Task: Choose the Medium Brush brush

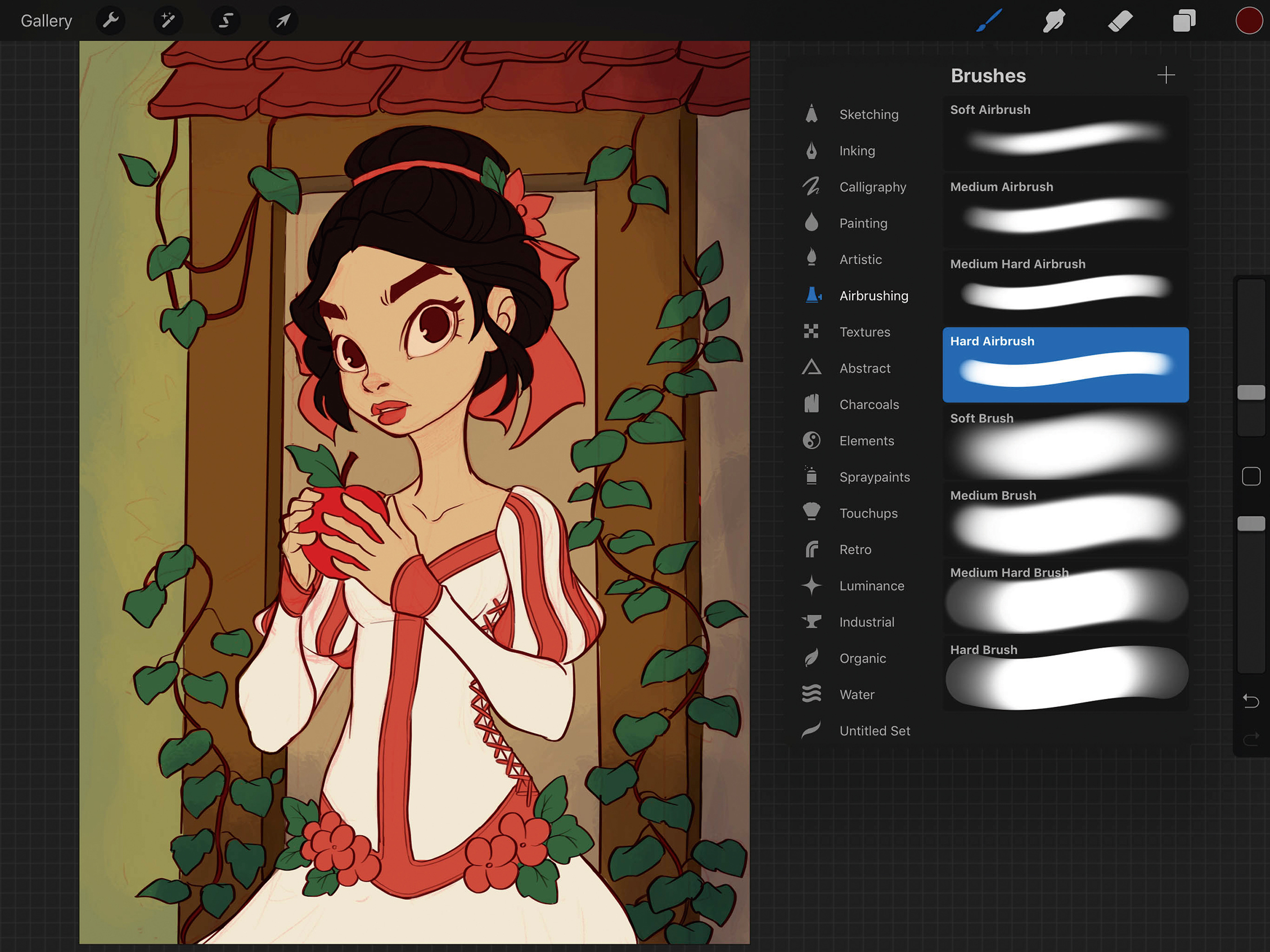Action: (x=1066, y=519)
